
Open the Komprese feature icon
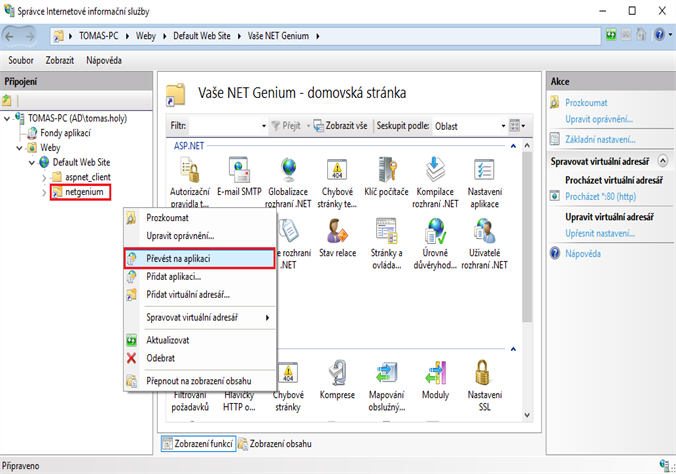[x=337, y=374]
